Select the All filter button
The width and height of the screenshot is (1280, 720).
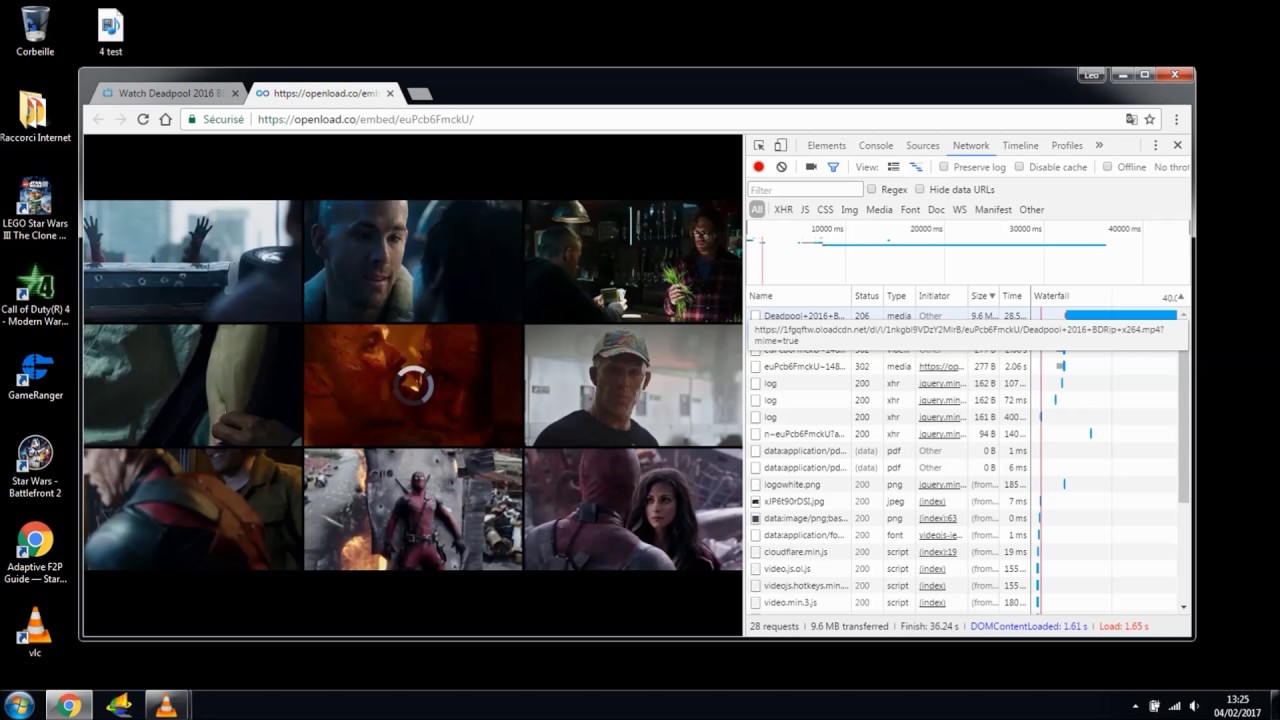(x=757, y=210)
